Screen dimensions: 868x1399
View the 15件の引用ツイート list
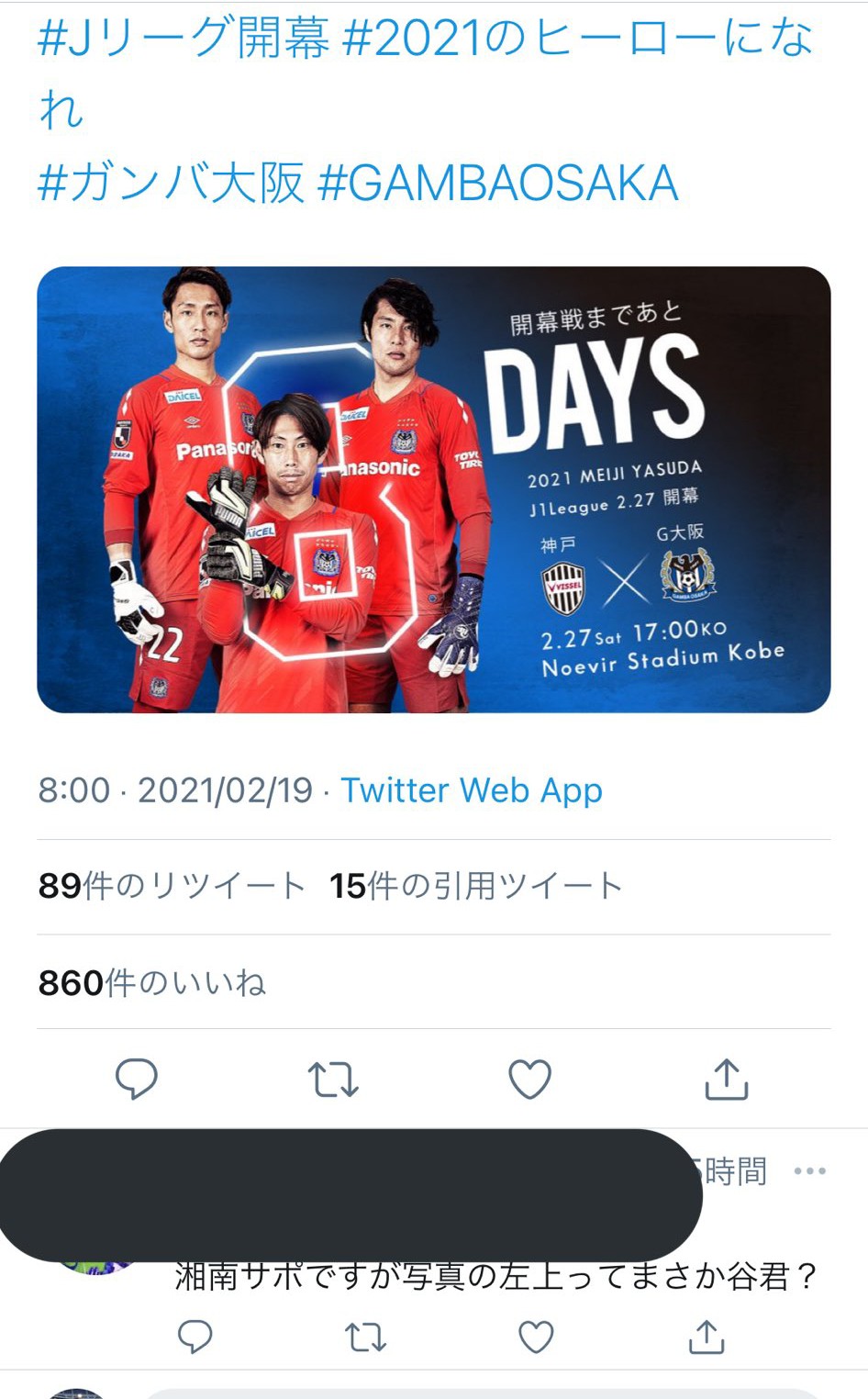[477, 886]
